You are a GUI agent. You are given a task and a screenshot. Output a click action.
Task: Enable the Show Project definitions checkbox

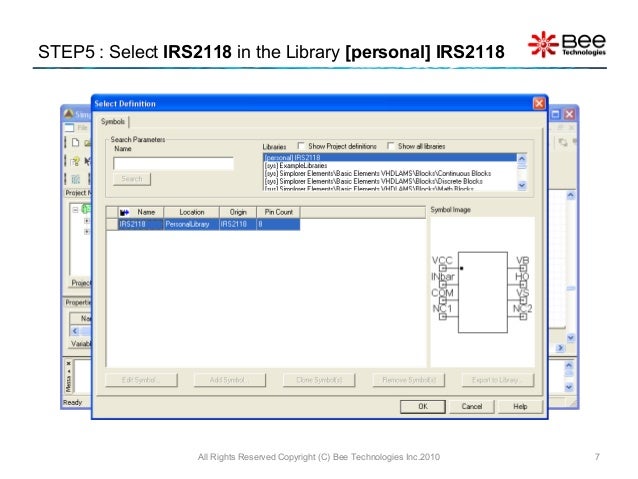coord(301,146)
